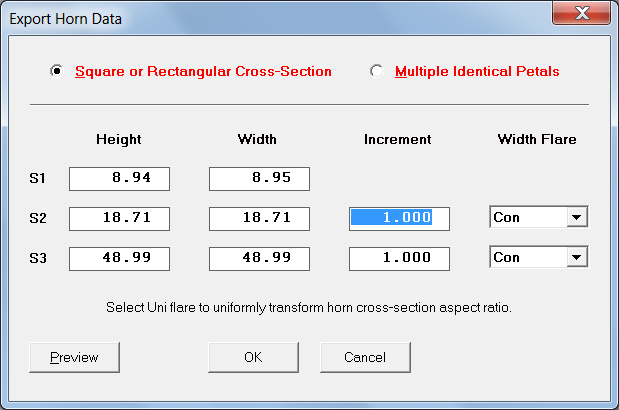The width and height of the screenshot is (619, 410).
Task: Click the Export Horn Data title text
Action: 66,19
